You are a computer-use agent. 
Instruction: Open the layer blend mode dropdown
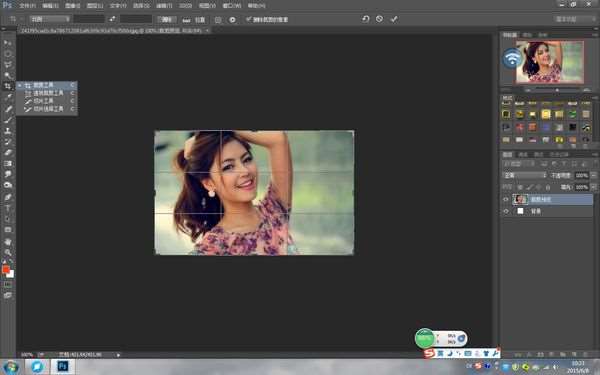click(x=524, y=175)
